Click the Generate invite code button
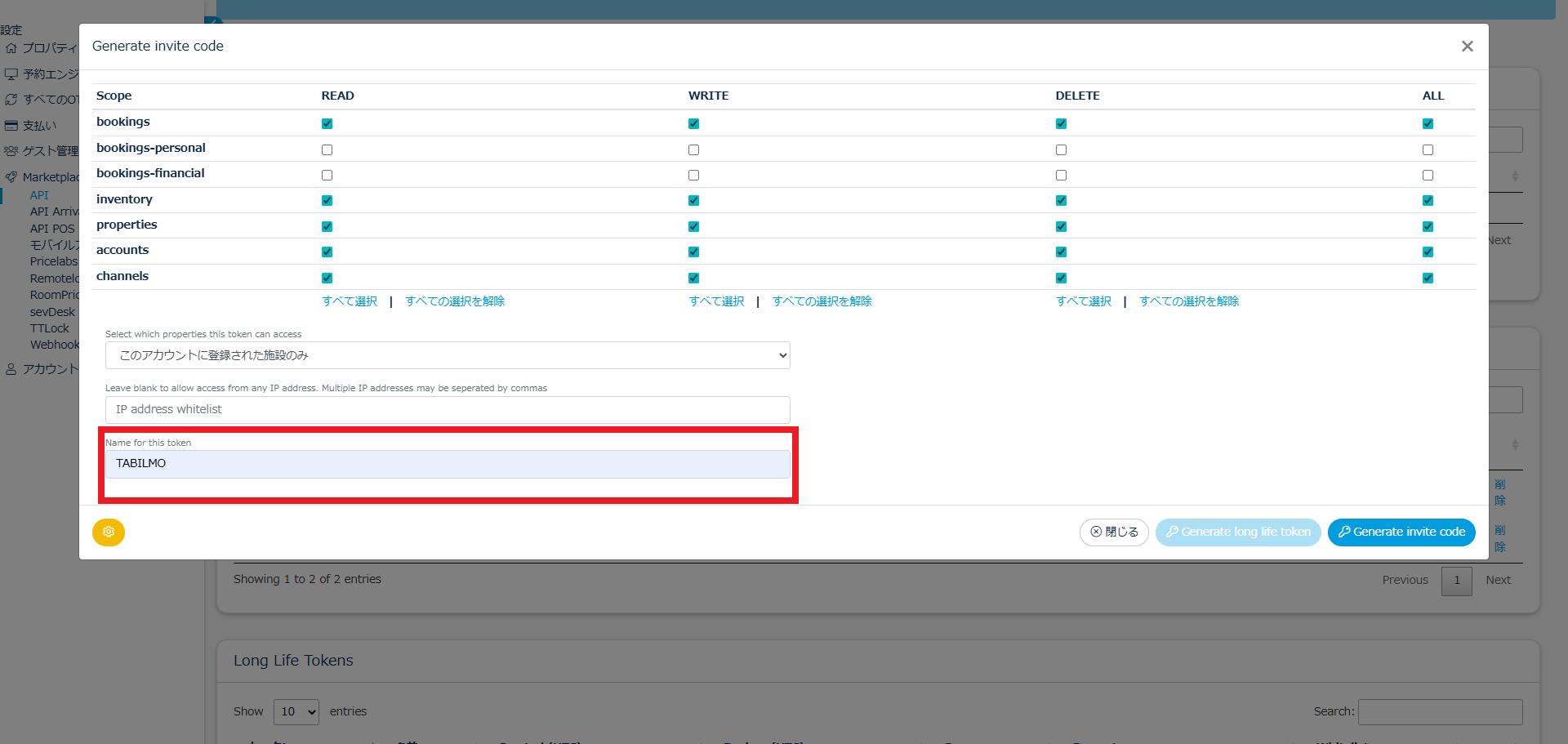This screenshot has width=1568, height=744. [x=1401, y=532]
